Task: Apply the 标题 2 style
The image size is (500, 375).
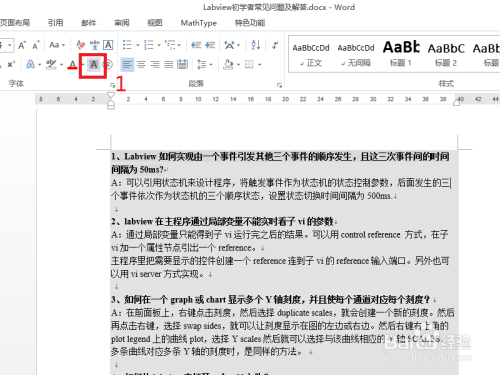Action: [x=446, y=54]
